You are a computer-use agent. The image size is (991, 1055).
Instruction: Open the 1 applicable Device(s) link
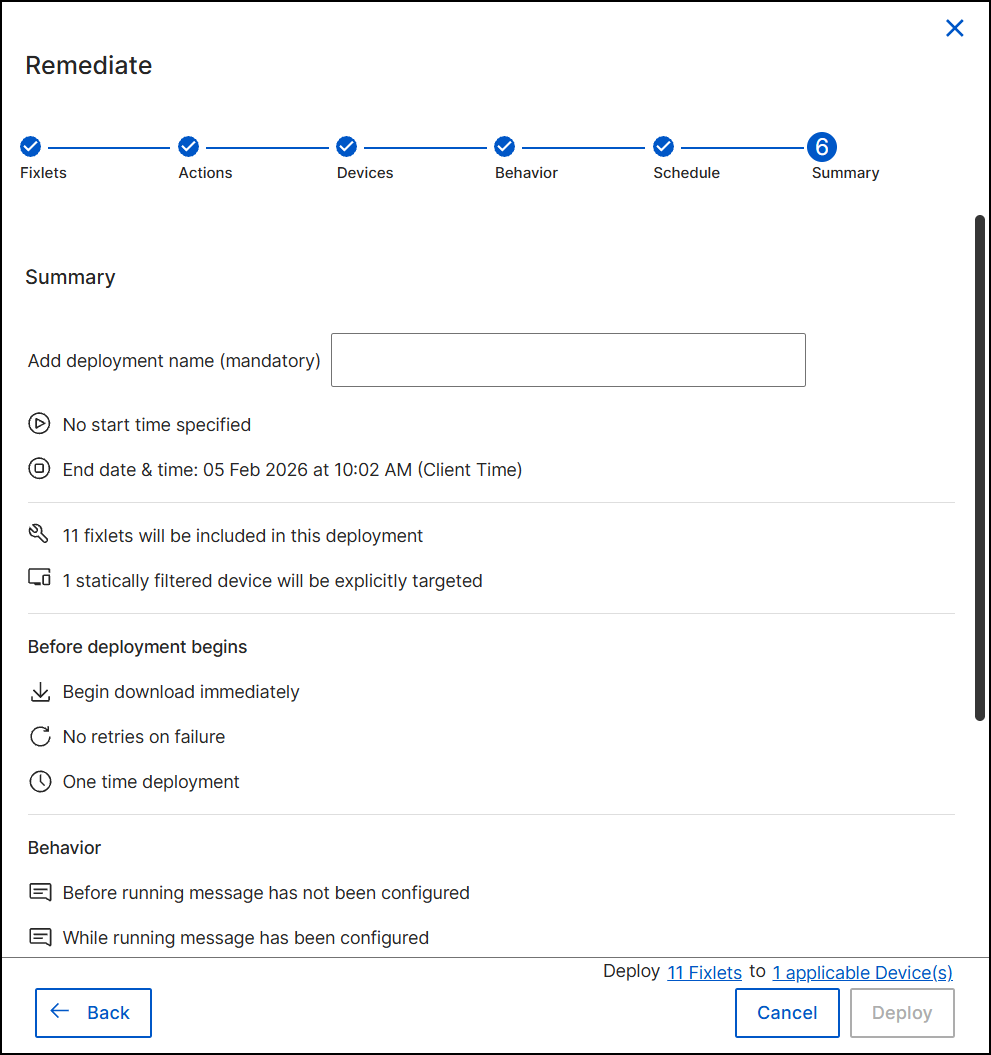pos(862,972)
